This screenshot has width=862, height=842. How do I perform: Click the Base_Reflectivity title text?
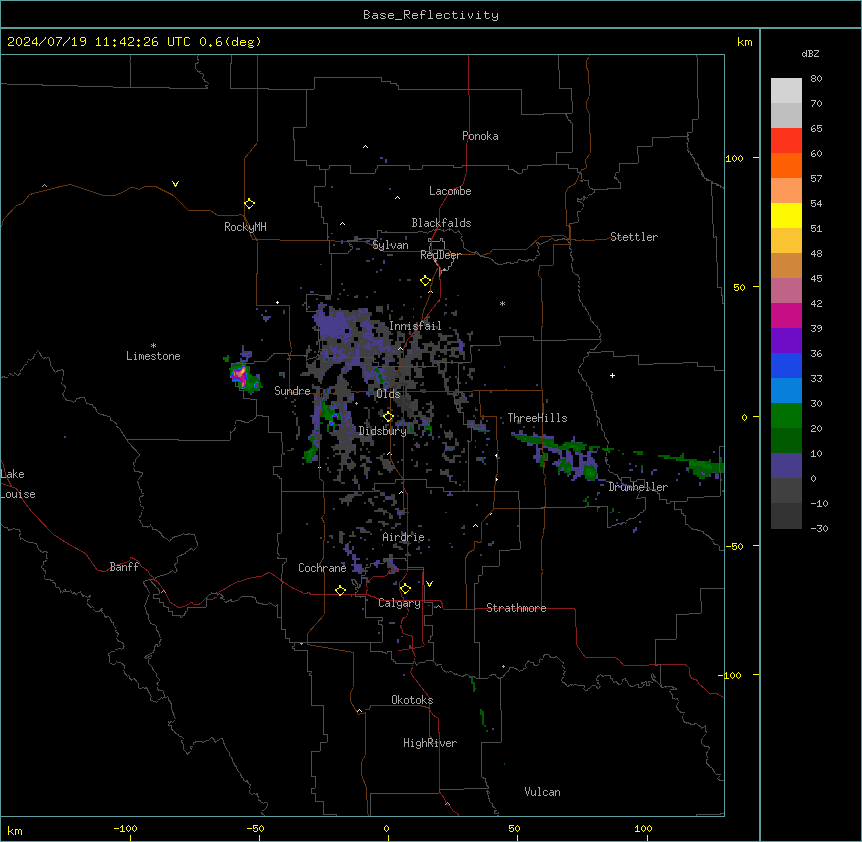[x=431, y=15]
